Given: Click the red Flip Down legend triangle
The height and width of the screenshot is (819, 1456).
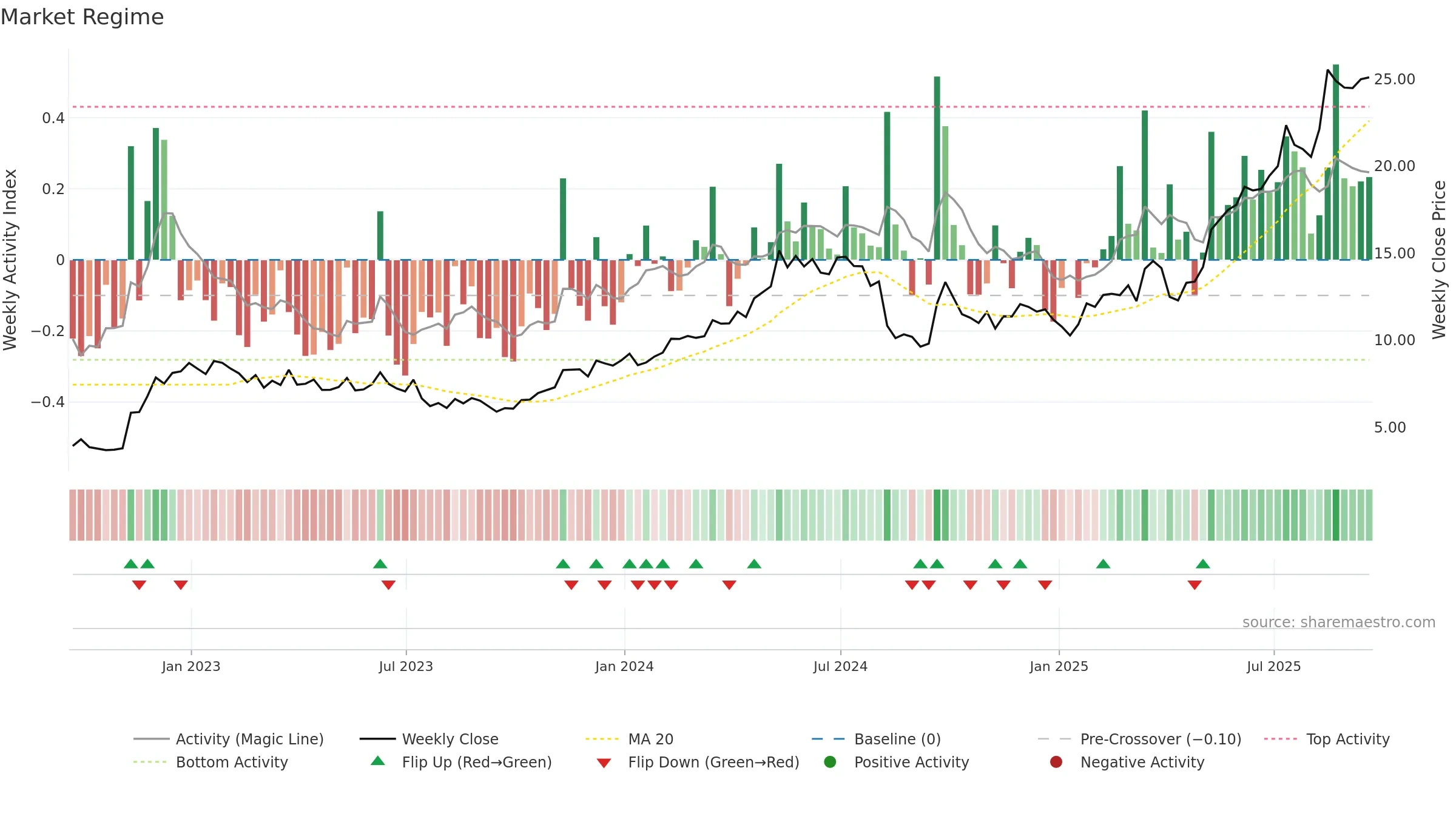Looking at the screenshot, I should point(604,763).
